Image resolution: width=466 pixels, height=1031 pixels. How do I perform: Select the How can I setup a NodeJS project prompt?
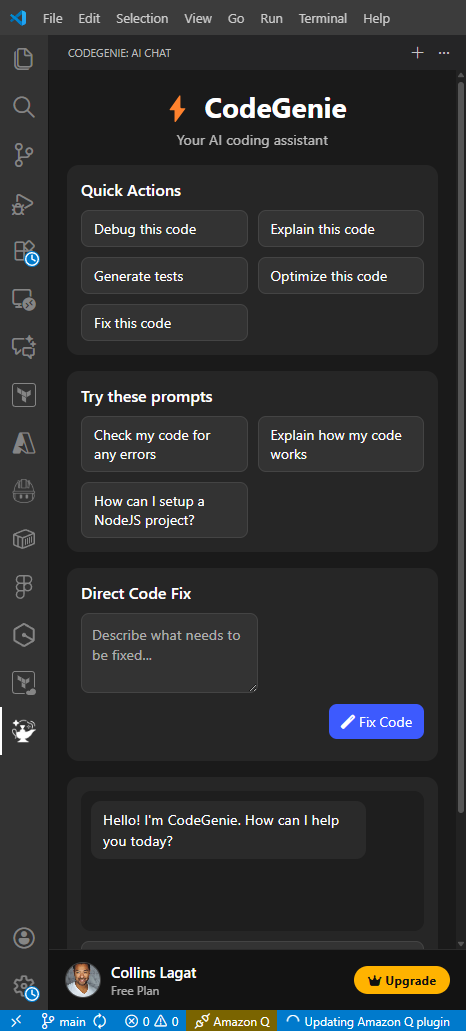(x=164, y=510)
